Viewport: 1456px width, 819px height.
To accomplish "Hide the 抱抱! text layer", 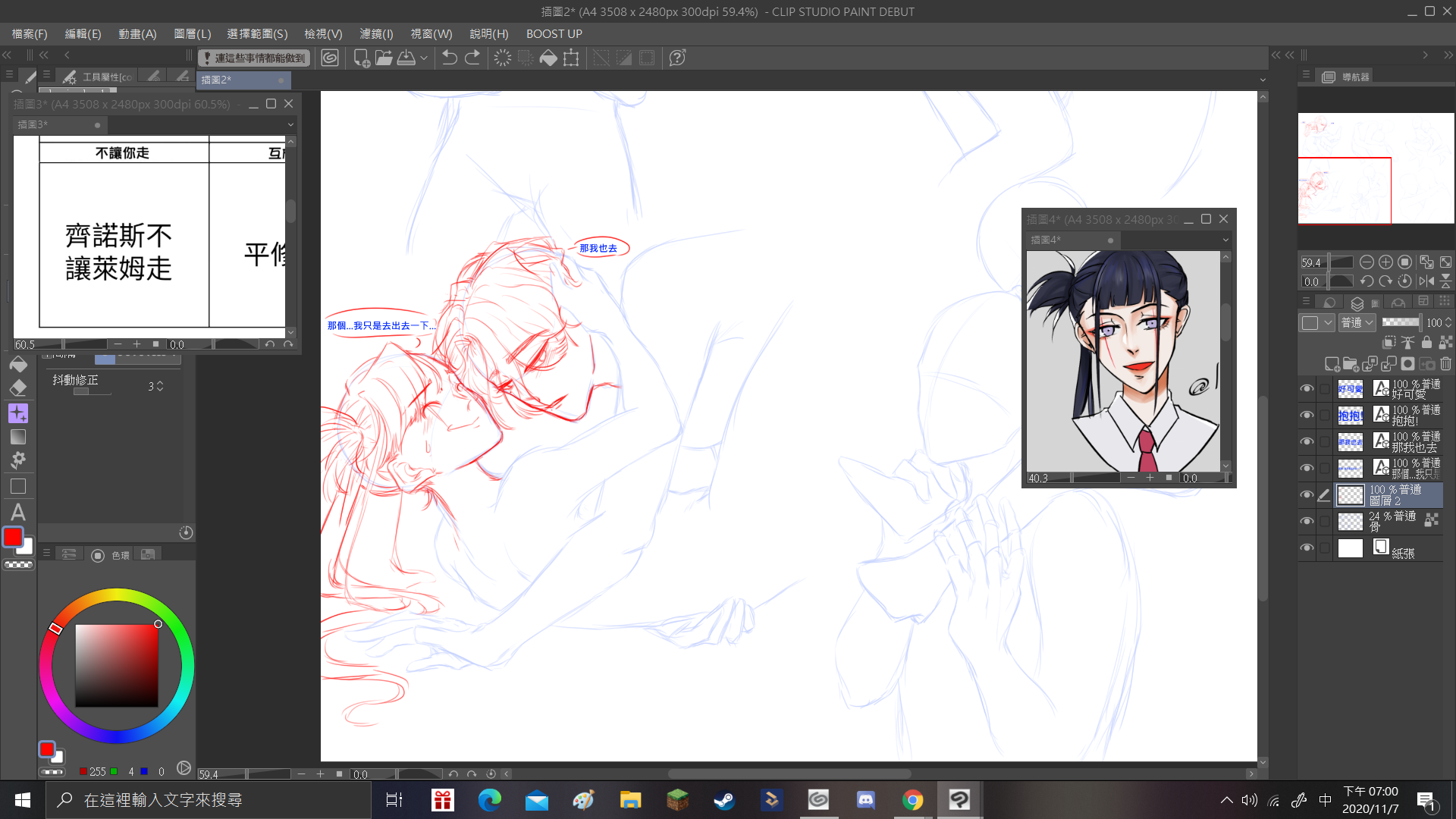I will (x=1307, y=416).
